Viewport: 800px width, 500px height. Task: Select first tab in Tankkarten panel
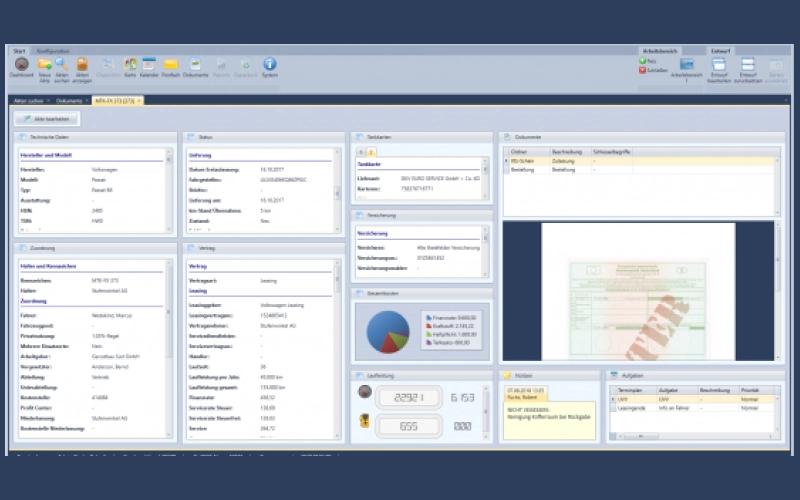(x=361, y=152)
